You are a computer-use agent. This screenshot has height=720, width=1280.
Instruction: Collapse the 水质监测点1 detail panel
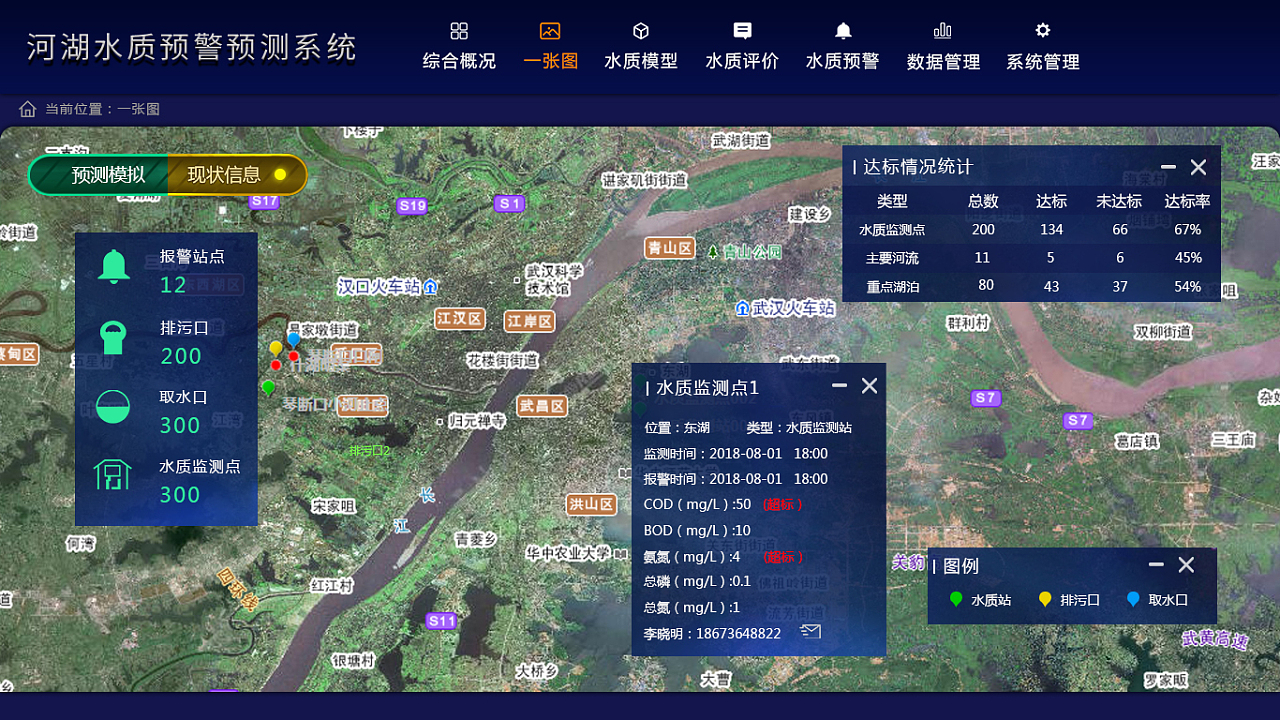point(839,385)
